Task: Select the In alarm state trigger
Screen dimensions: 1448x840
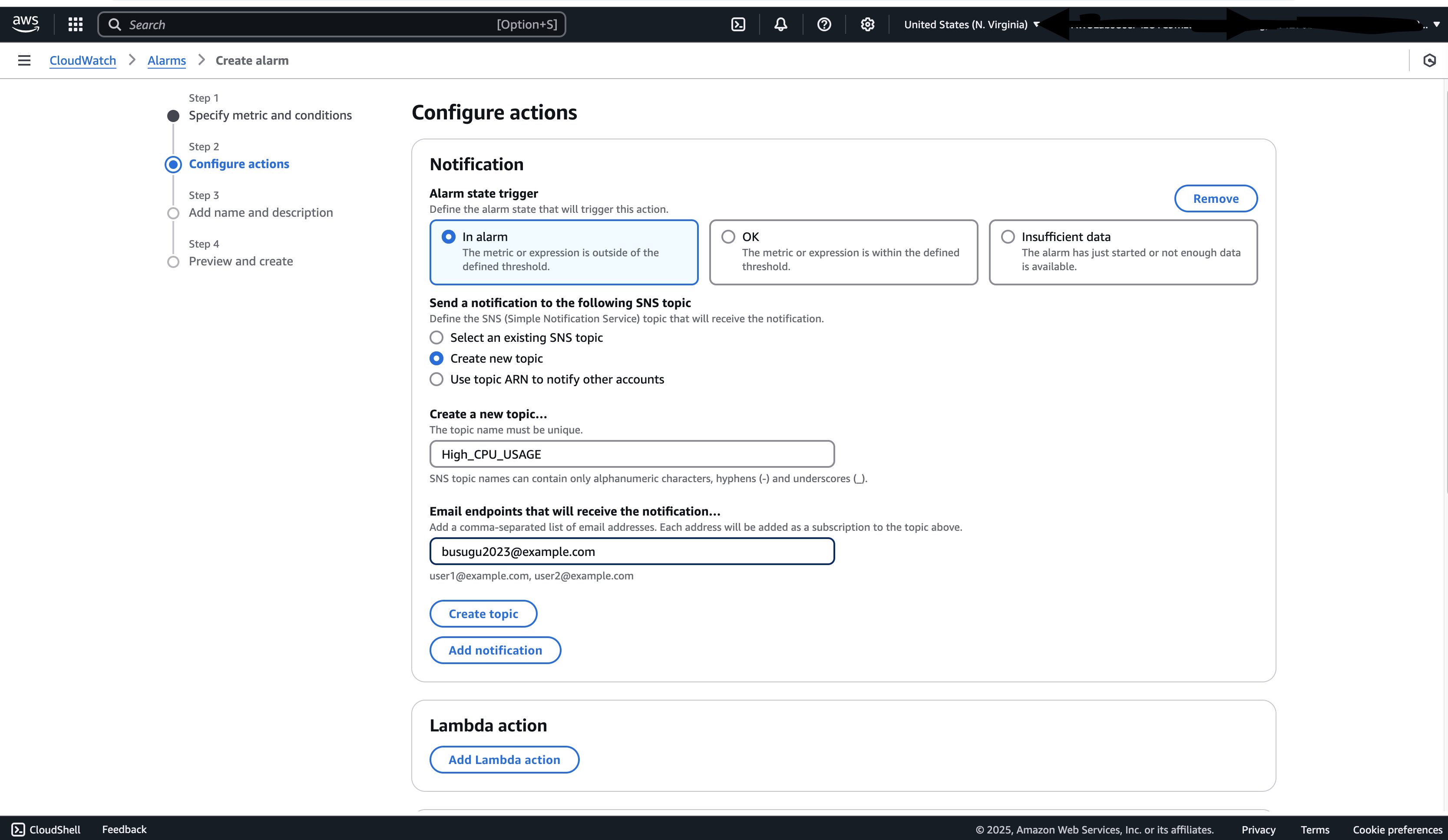Action: click(x=564, y=251)
